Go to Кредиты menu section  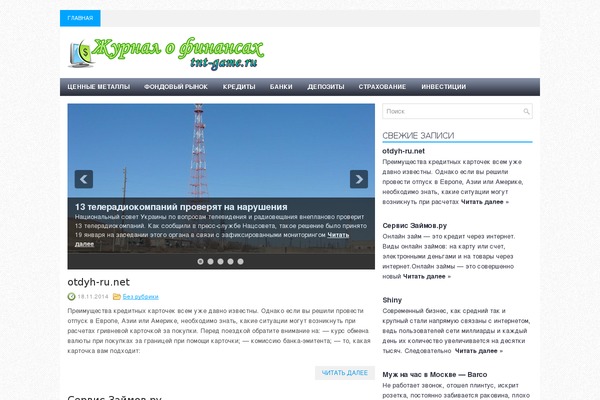click(239, 87)
